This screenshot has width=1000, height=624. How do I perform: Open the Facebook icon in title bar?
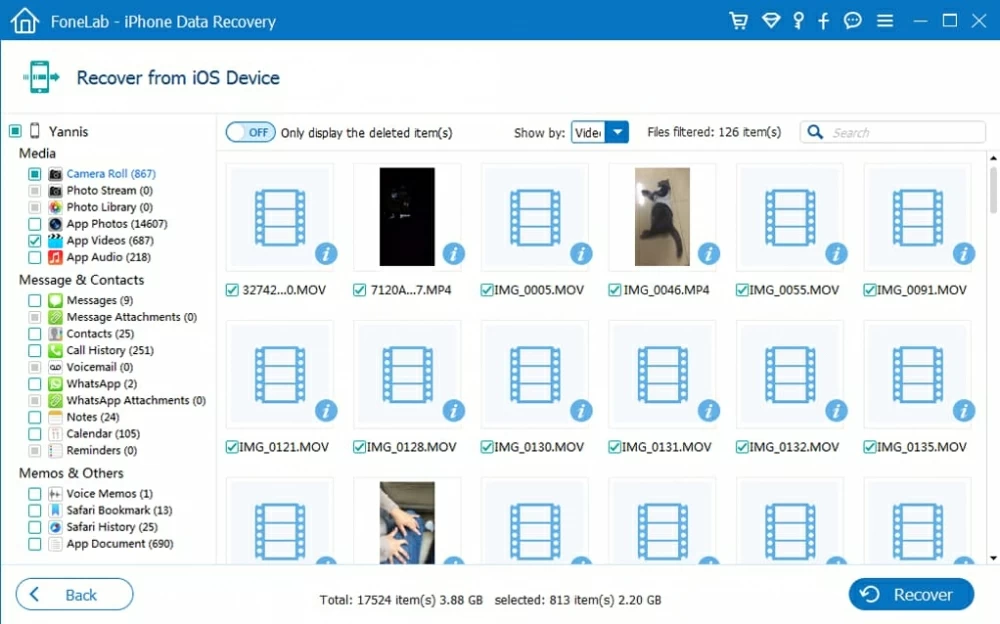point(824,21)
